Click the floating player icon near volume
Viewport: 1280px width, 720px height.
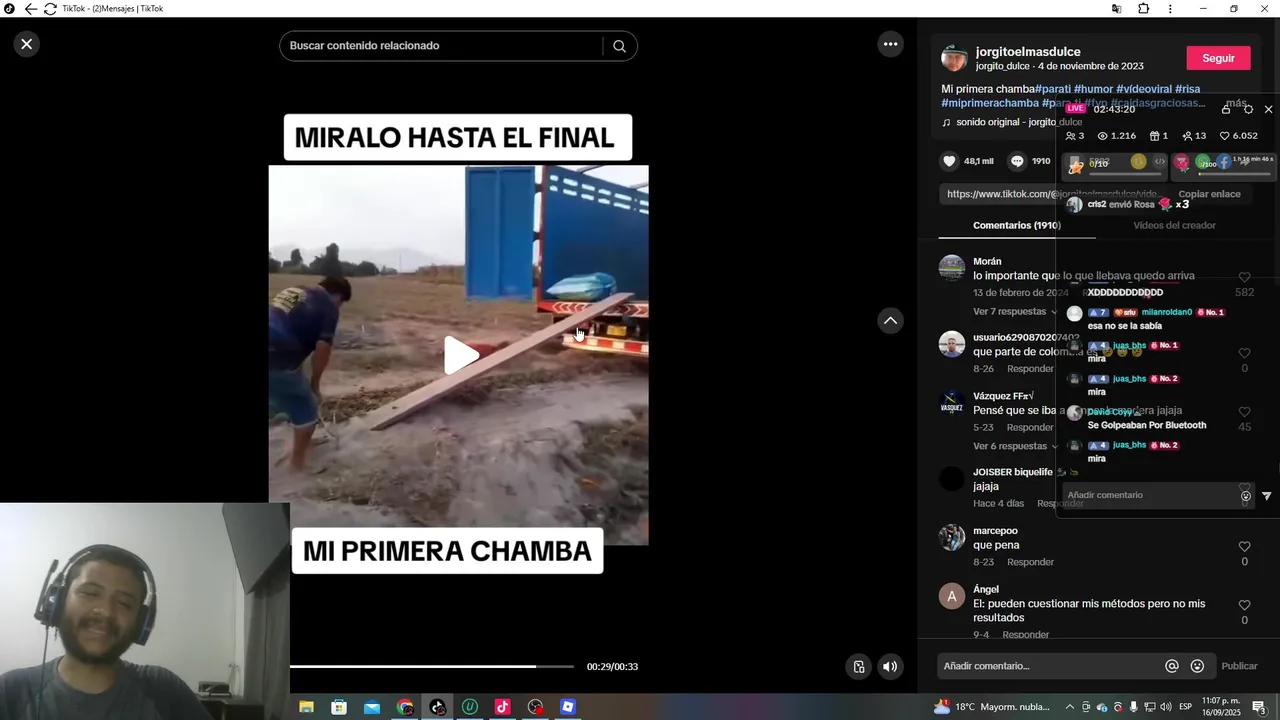(x=858, y=667)
